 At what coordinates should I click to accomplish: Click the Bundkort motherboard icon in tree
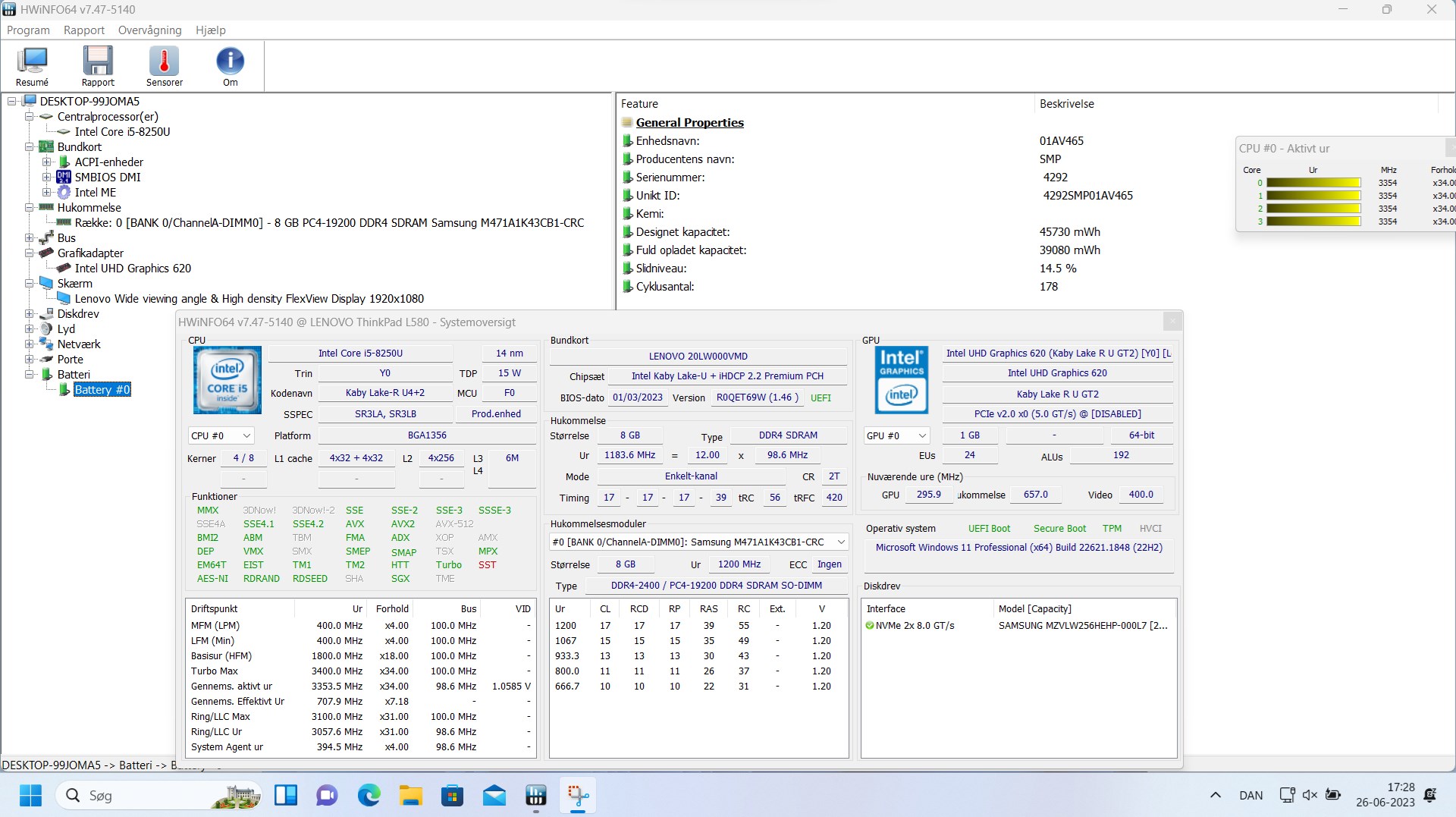click(46, 146)
